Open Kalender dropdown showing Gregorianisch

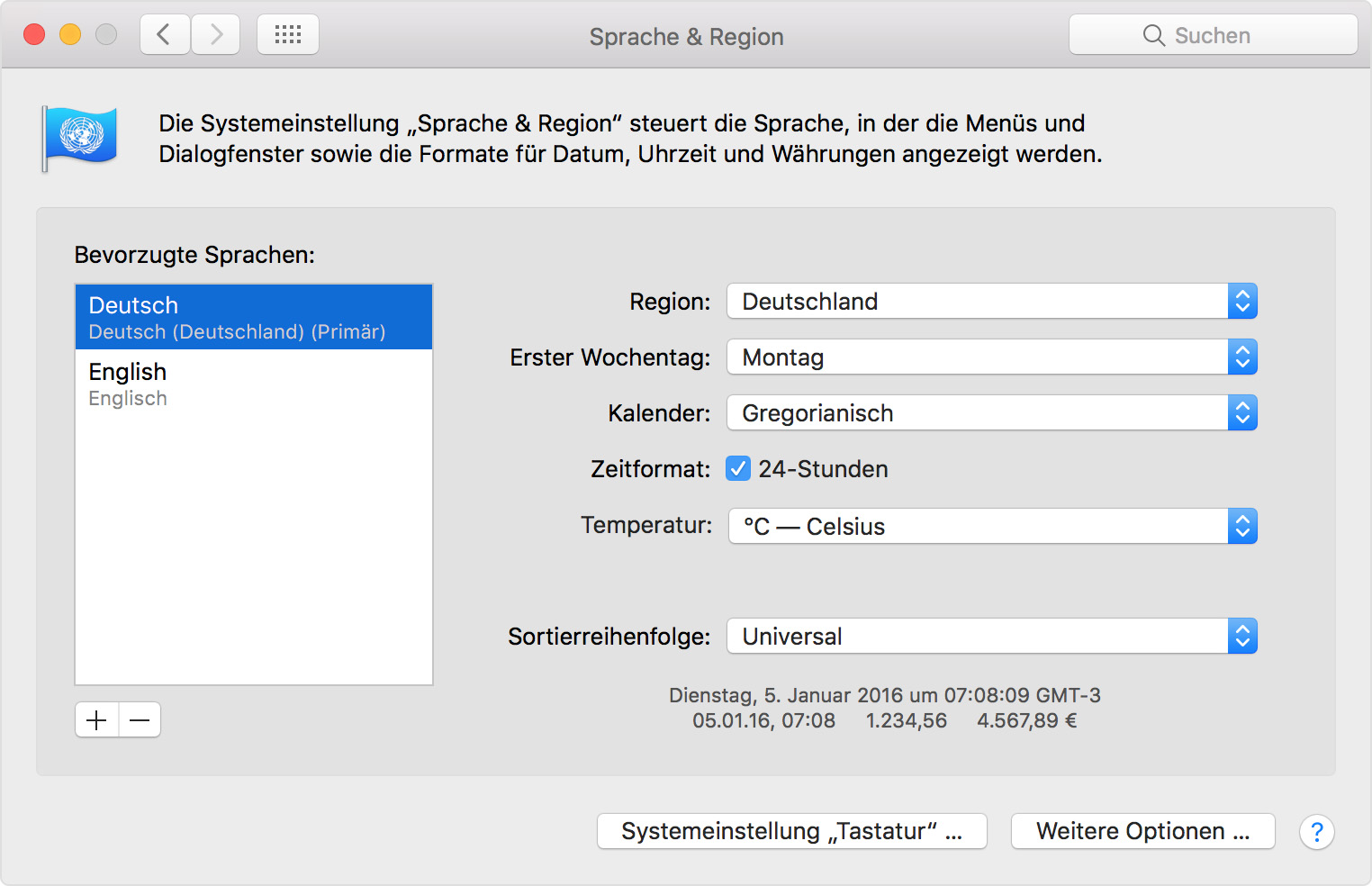click(x=992, y=413)
